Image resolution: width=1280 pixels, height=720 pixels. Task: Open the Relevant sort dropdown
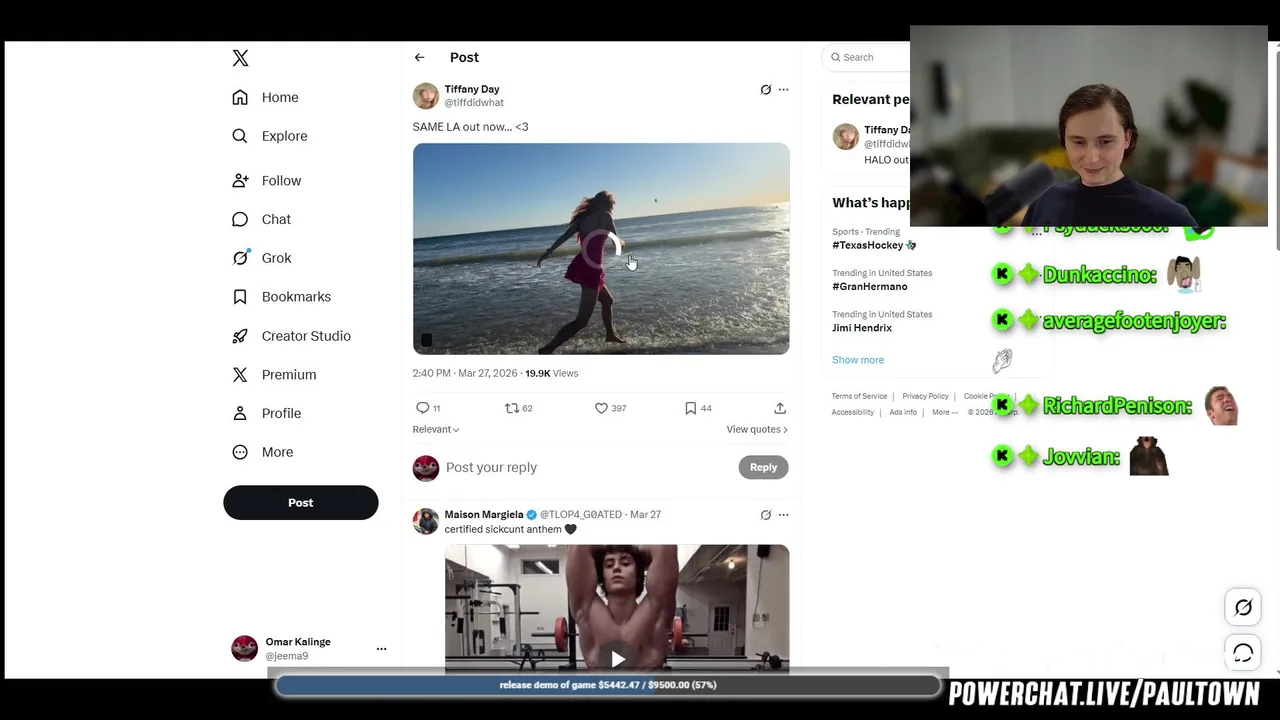click(x=436, y=429)
